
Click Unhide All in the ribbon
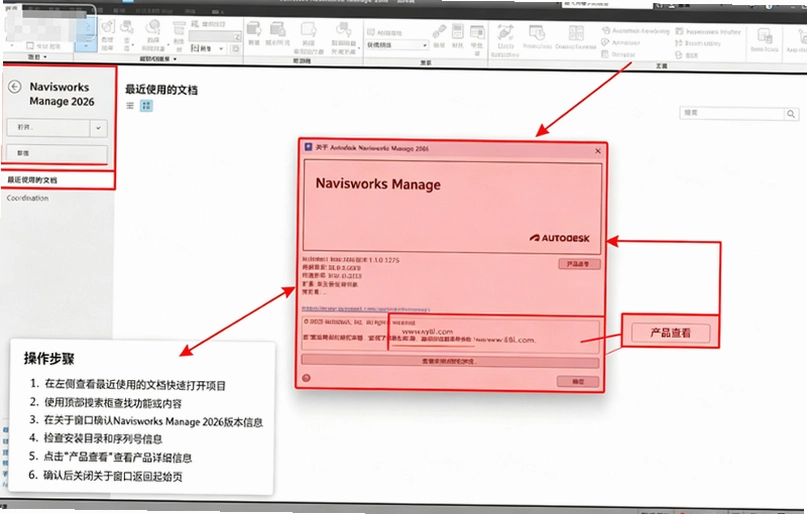[x=343, y=38]
